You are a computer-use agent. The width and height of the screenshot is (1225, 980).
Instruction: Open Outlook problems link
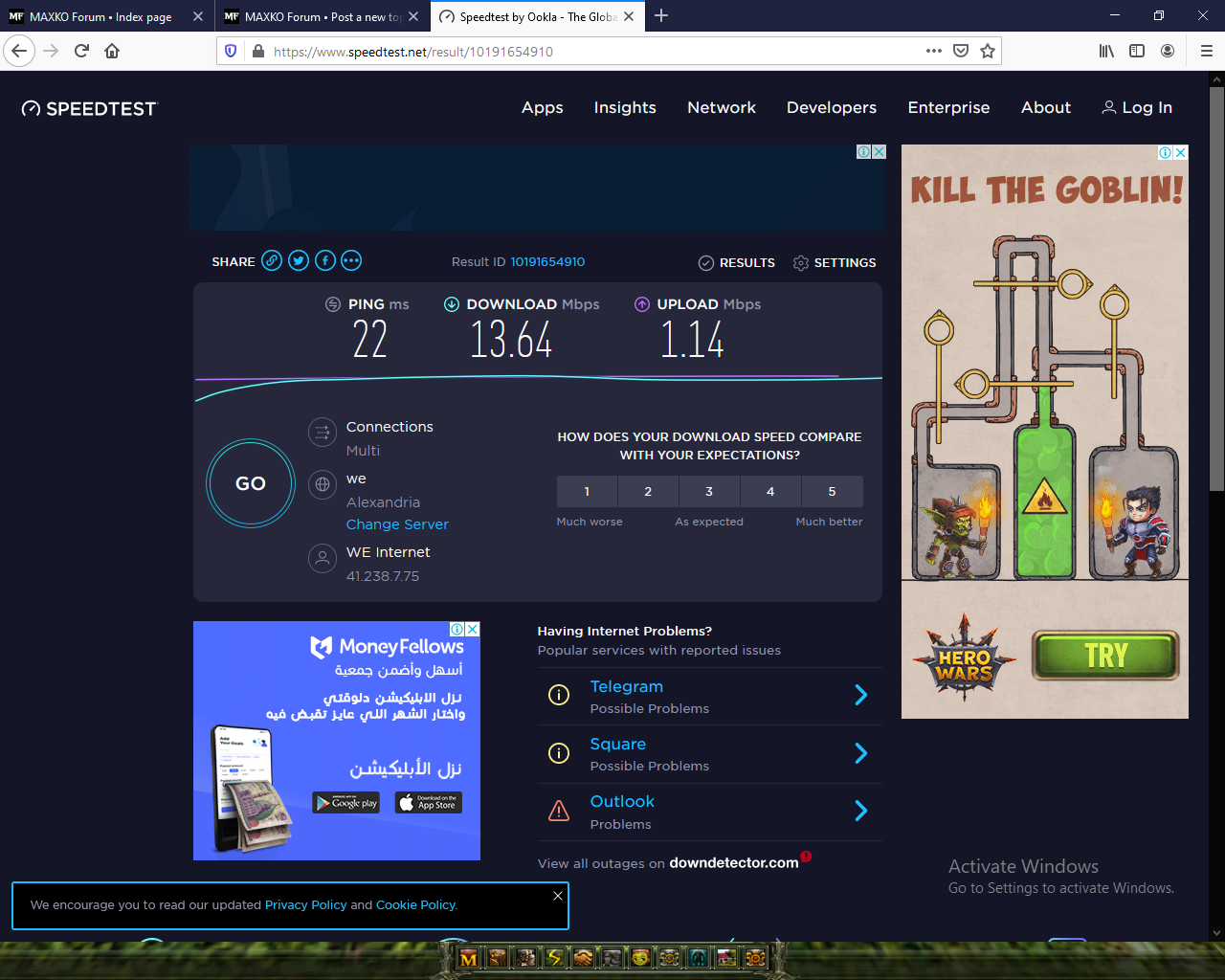point(622,801)
